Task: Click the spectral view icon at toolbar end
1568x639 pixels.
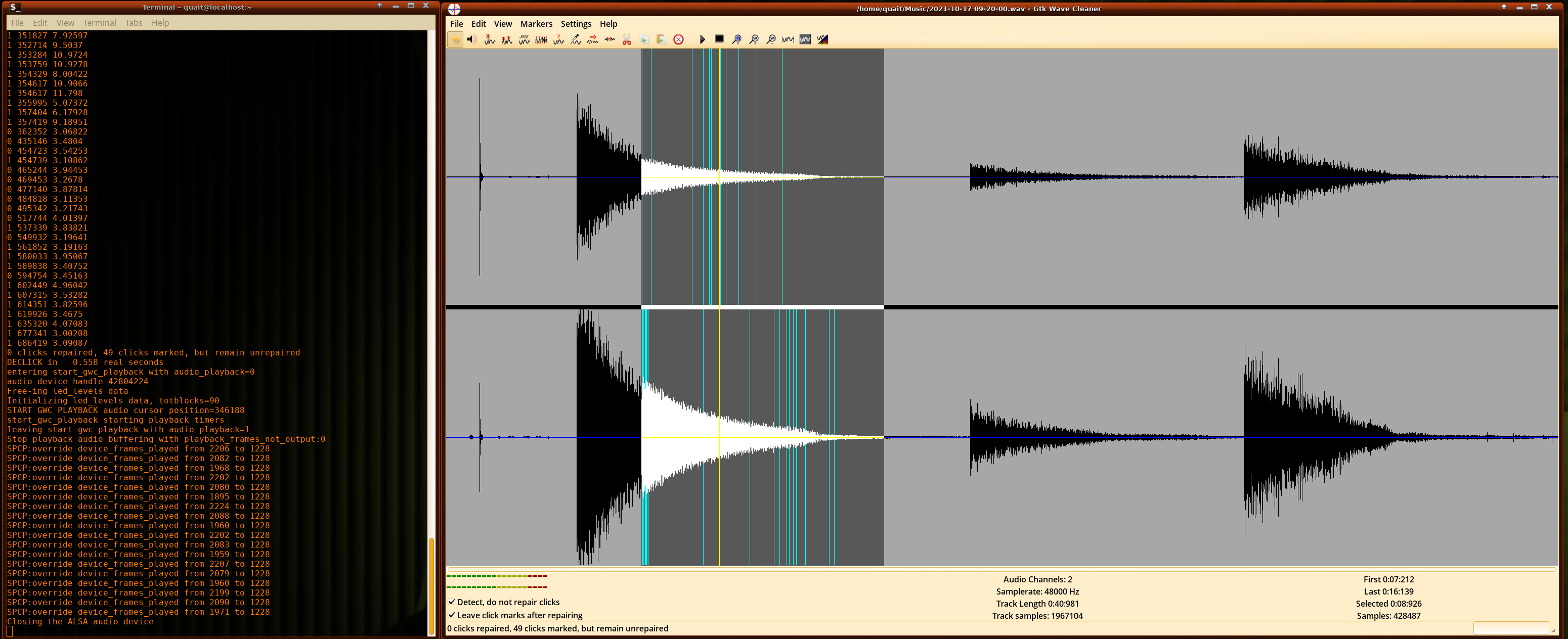Action: coord(823,39)
